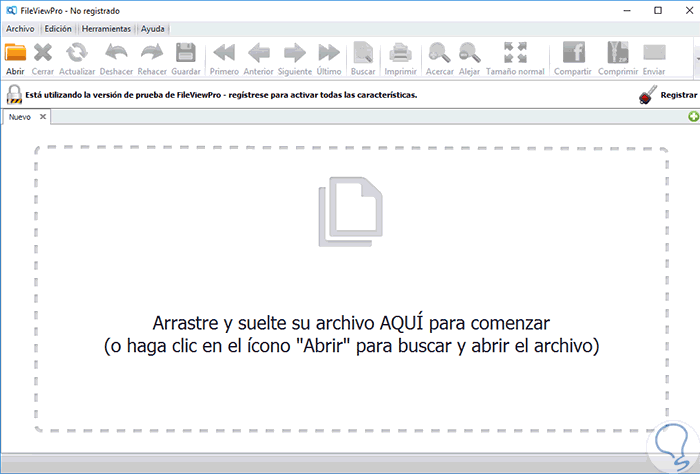Click the Comprimir zip icon
The image size is (700, 474).
[618, 53]
